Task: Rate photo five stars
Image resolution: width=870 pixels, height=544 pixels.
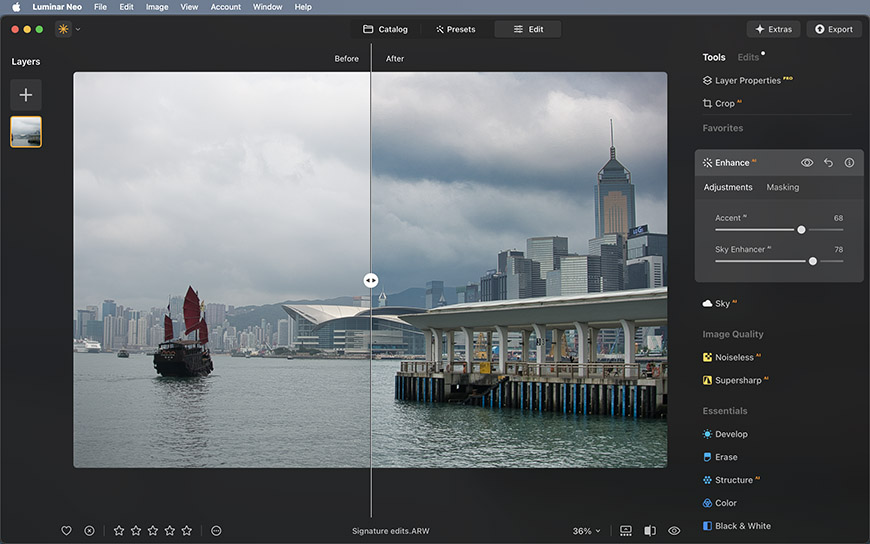Action: (187, 531)
